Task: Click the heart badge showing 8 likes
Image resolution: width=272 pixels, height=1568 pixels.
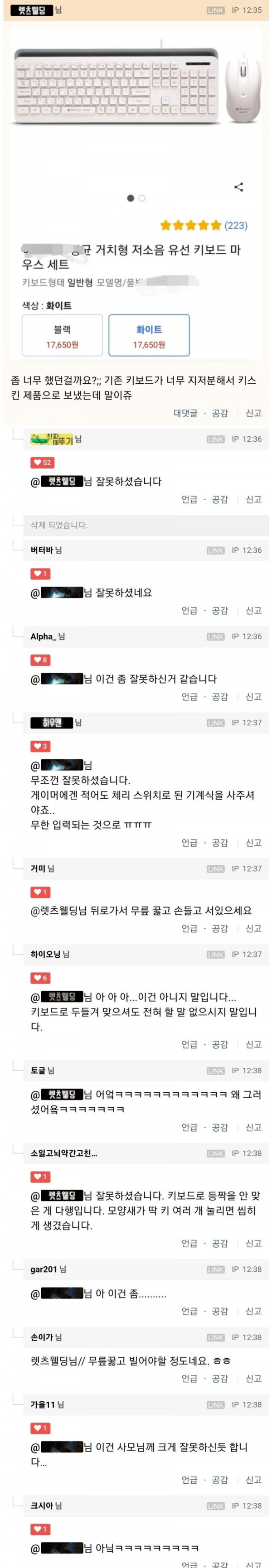Action: pos(40,660)
